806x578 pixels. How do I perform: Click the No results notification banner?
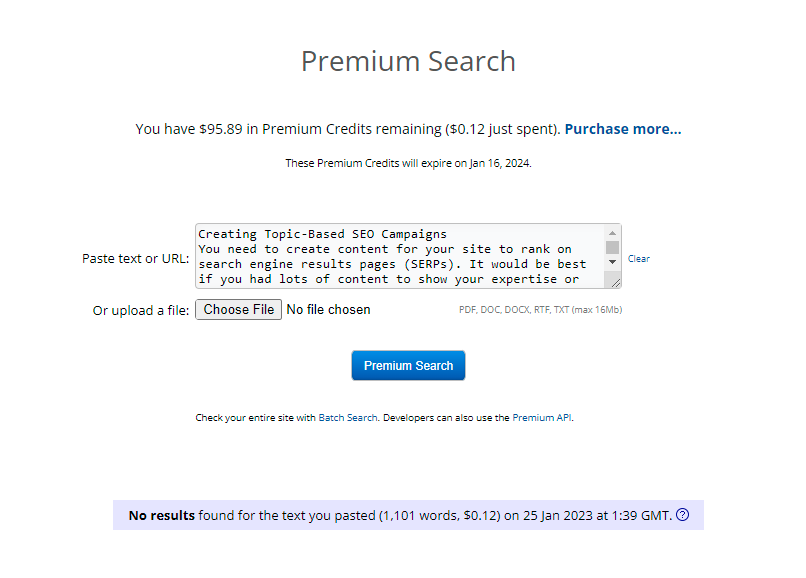(x=408, y=515)
